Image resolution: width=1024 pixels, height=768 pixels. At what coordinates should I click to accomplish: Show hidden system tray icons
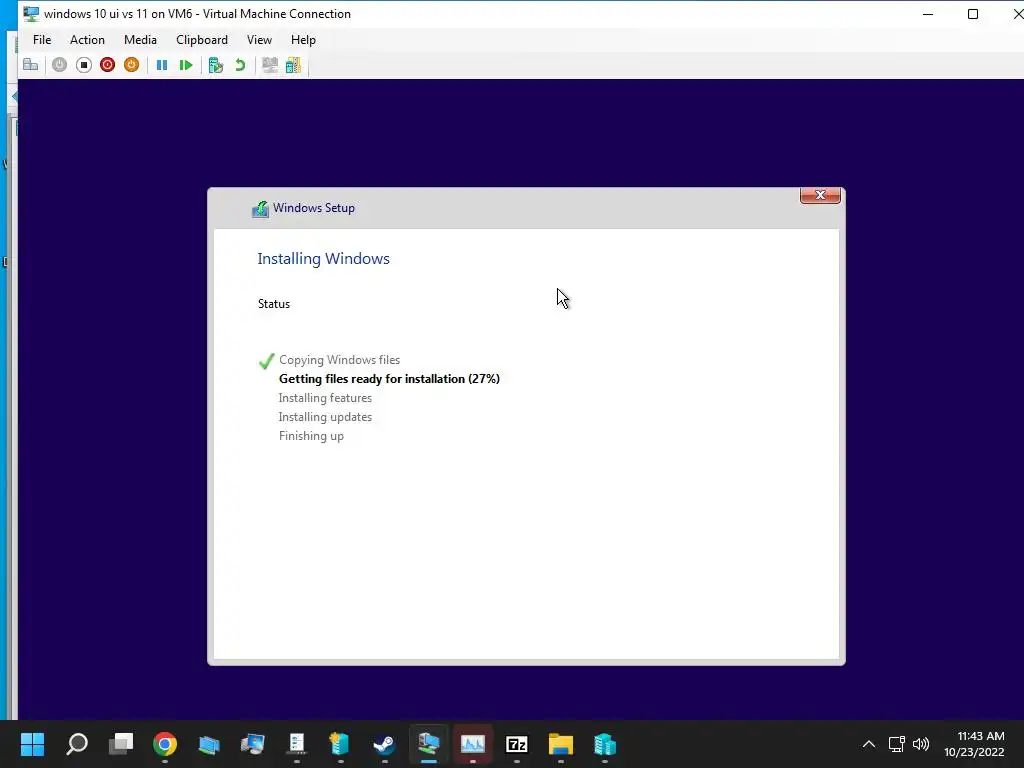(x=869, y=744)
